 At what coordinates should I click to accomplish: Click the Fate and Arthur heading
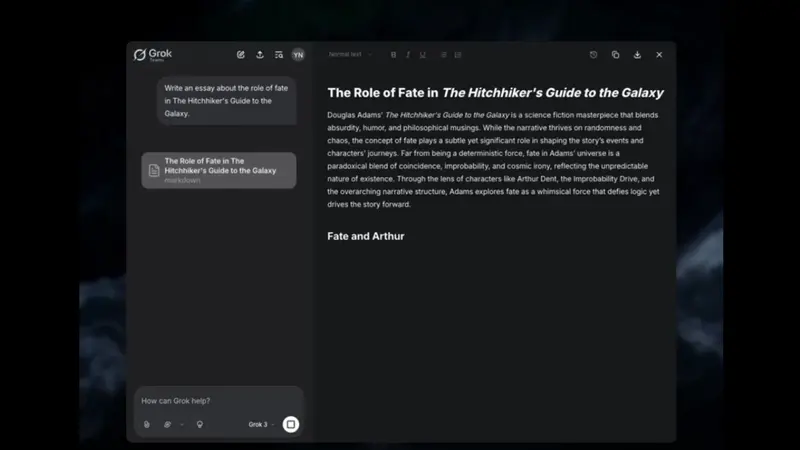366,236
